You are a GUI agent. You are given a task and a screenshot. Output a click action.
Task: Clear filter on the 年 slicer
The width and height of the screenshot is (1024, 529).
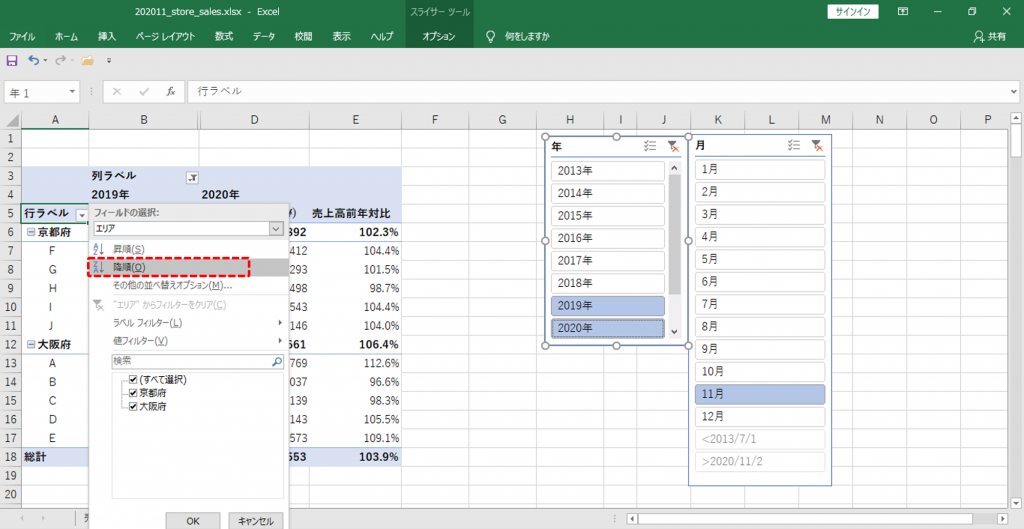tap(673, 146)
